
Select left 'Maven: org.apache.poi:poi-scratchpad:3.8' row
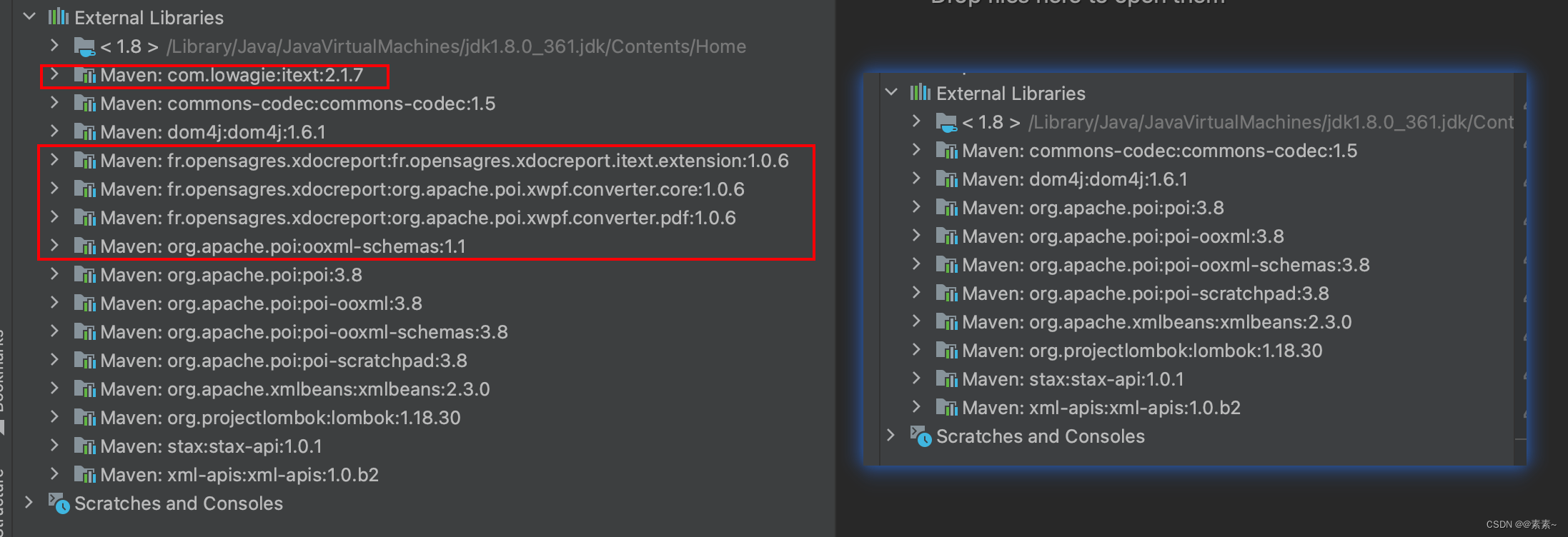click(x=284, y=360)
